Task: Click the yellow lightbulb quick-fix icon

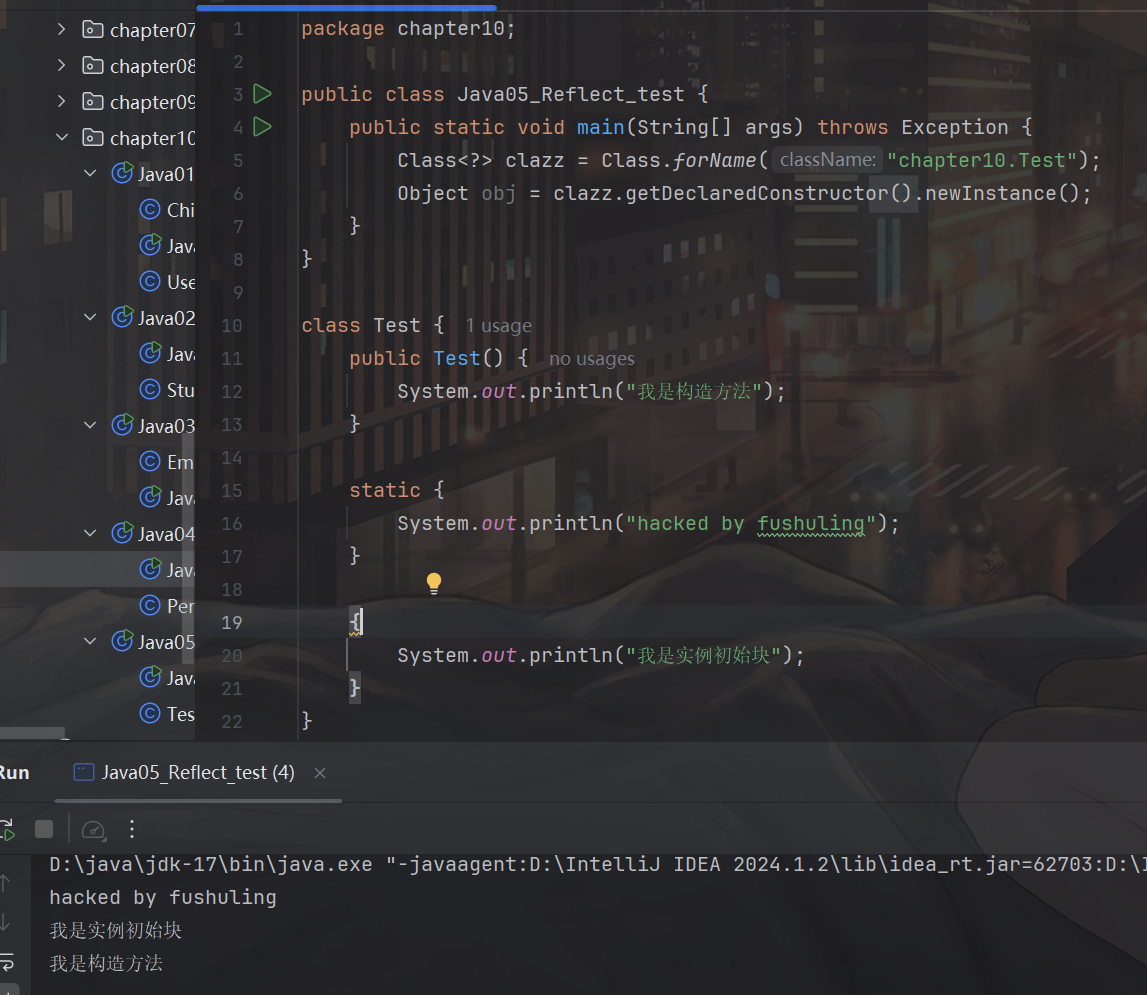Action: [434, 583]
